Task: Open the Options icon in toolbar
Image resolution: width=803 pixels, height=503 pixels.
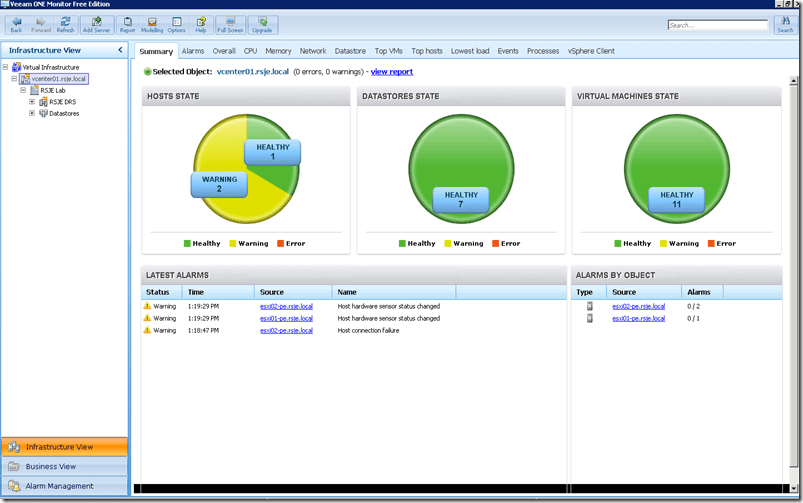Action: tap(176, 24)
